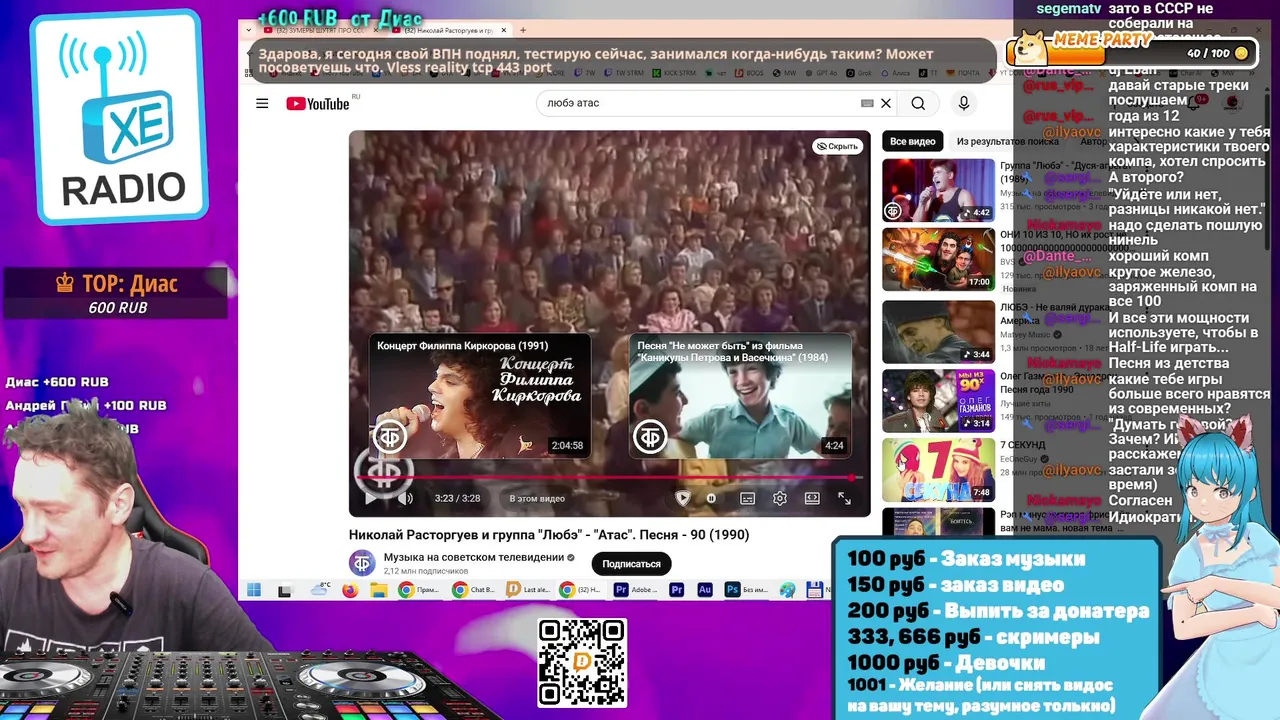The image size is (1280, 720).
Task: Switch the player to theater mode
Action: tap(812, 498)
